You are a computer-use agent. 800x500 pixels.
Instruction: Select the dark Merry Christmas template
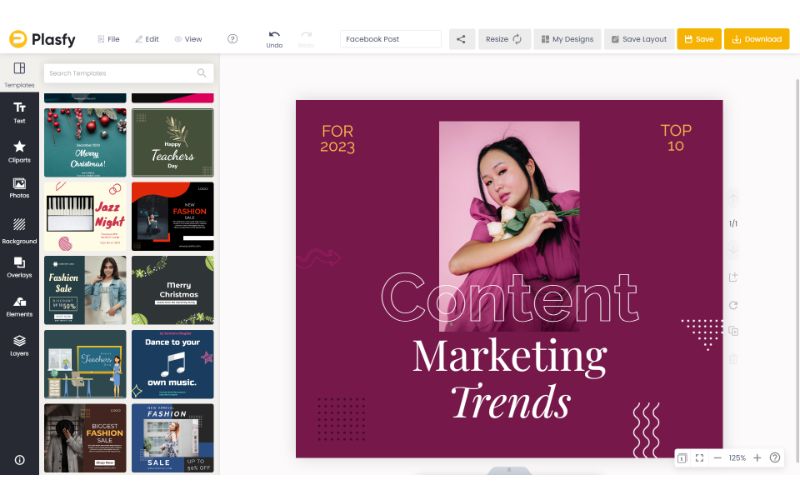point(173,290)
